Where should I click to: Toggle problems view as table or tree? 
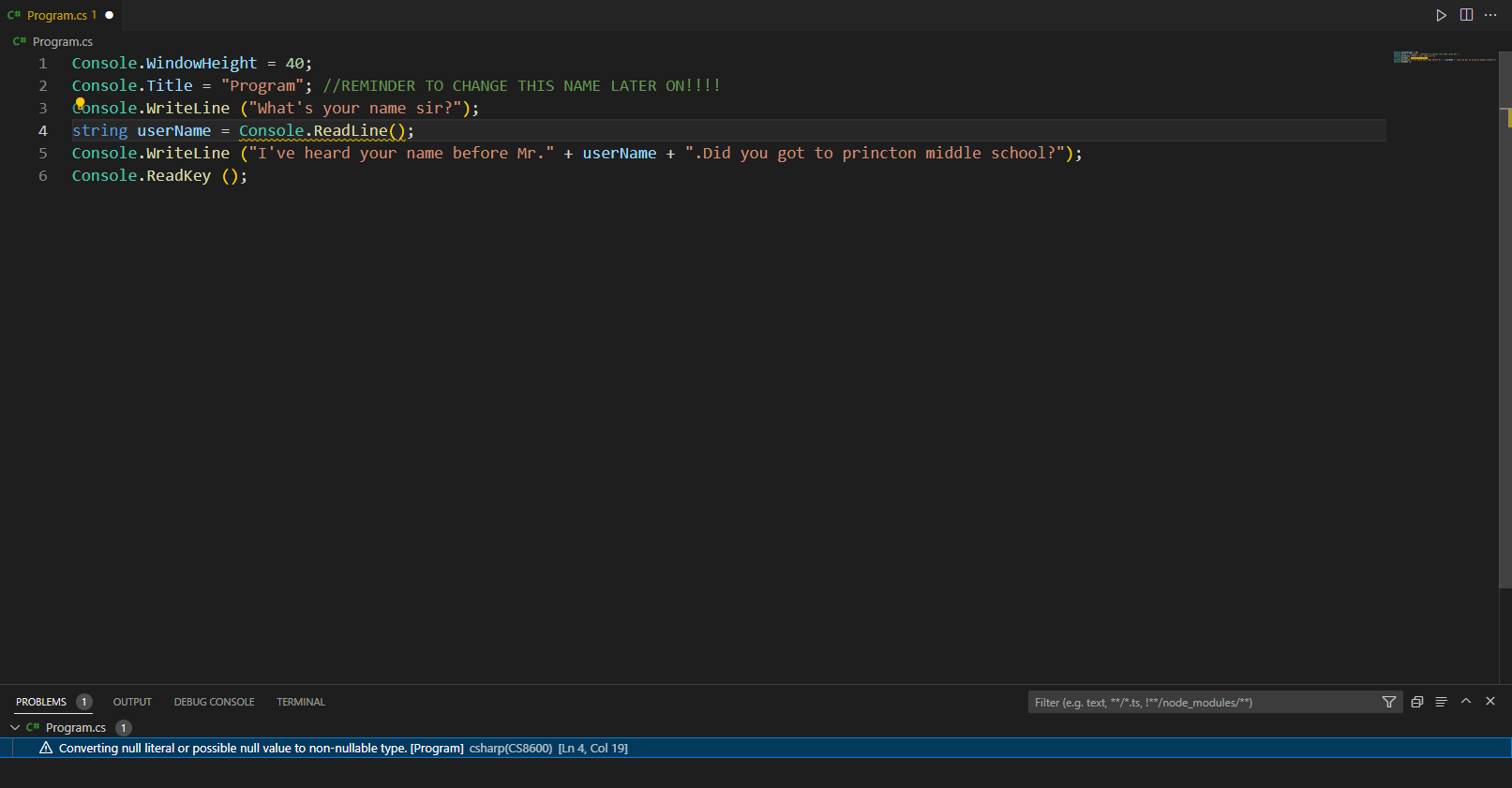1442,702
